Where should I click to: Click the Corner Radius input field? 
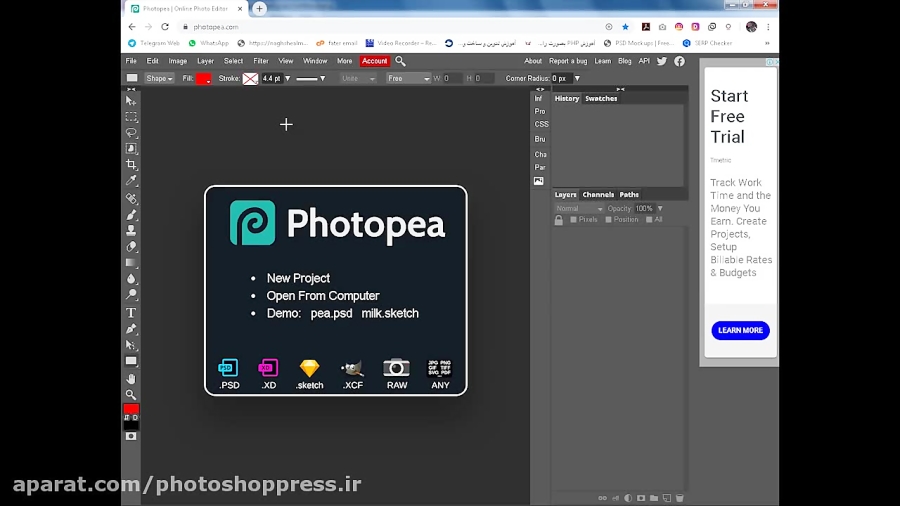[561, 79]
